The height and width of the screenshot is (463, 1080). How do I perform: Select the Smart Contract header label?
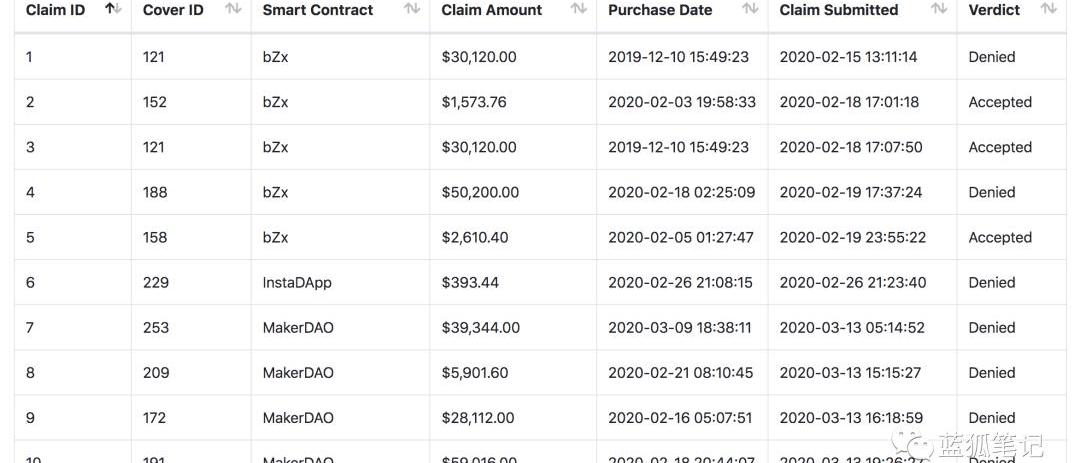pos(318,10)
